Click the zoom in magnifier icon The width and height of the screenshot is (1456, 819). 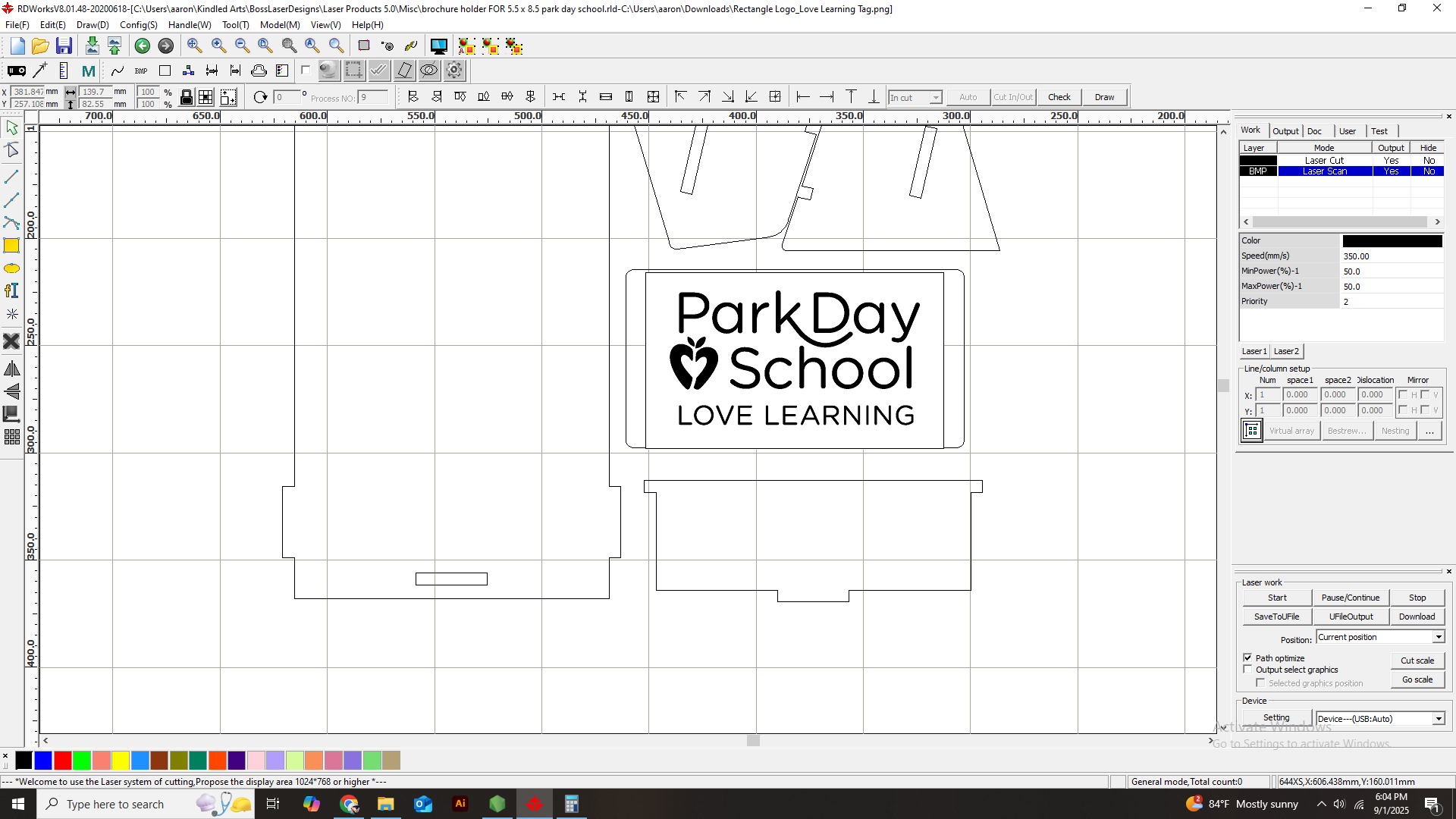point(218,46)
